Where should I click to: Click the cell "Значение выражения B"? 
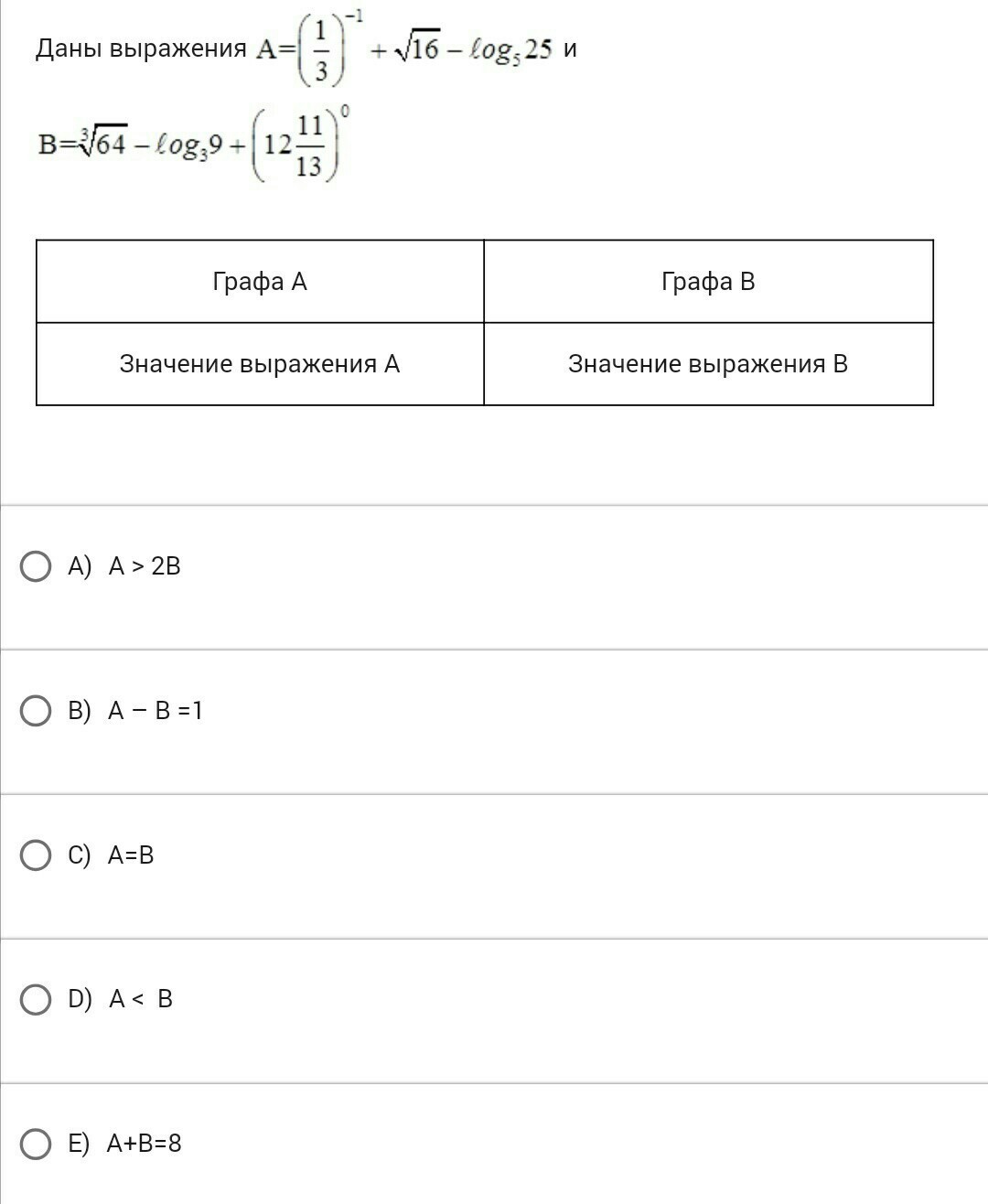(x=708, y=364)
